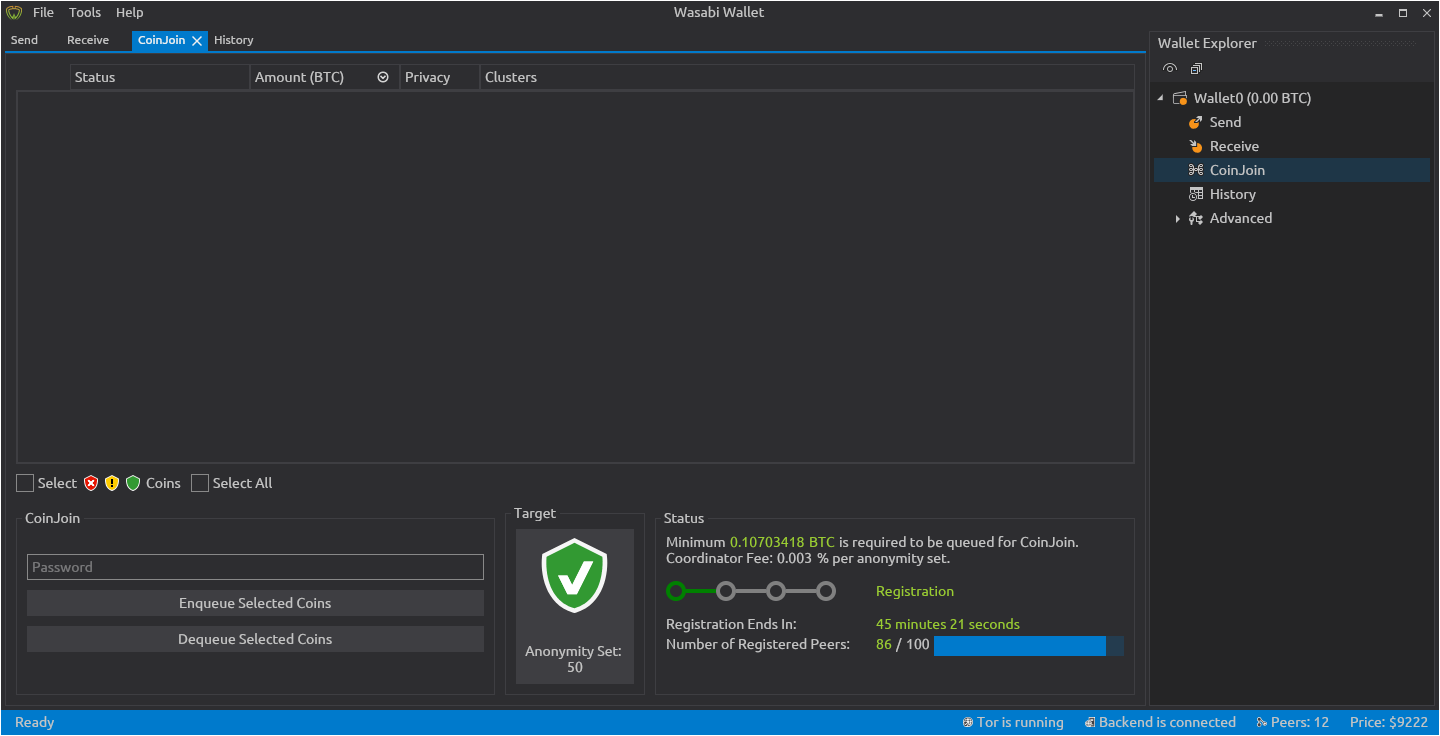Screen dimensions: 1440x736
Task: Sort coins by the Privacy column header
Action: tap(440, 77)
